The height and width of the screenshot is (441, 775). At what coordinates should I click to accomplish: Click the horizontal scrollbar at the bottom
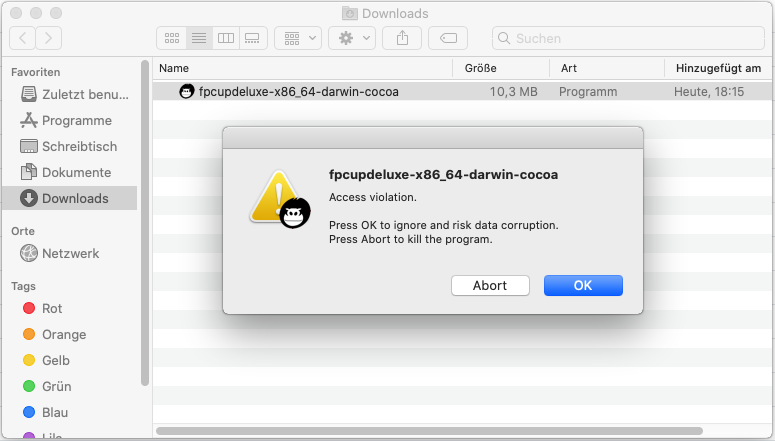tap(430, 431)
